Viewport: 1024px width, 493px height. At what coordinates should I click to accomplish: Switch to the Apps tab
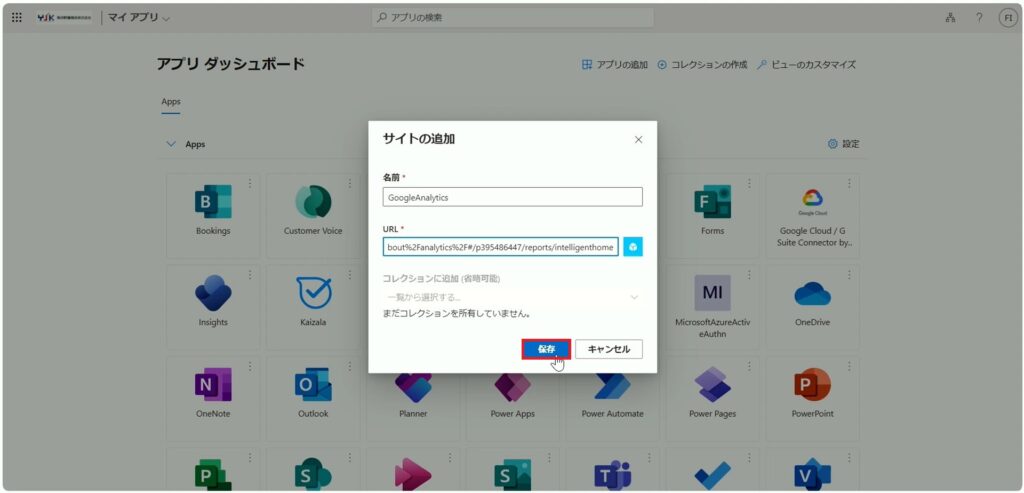[171, 102]
